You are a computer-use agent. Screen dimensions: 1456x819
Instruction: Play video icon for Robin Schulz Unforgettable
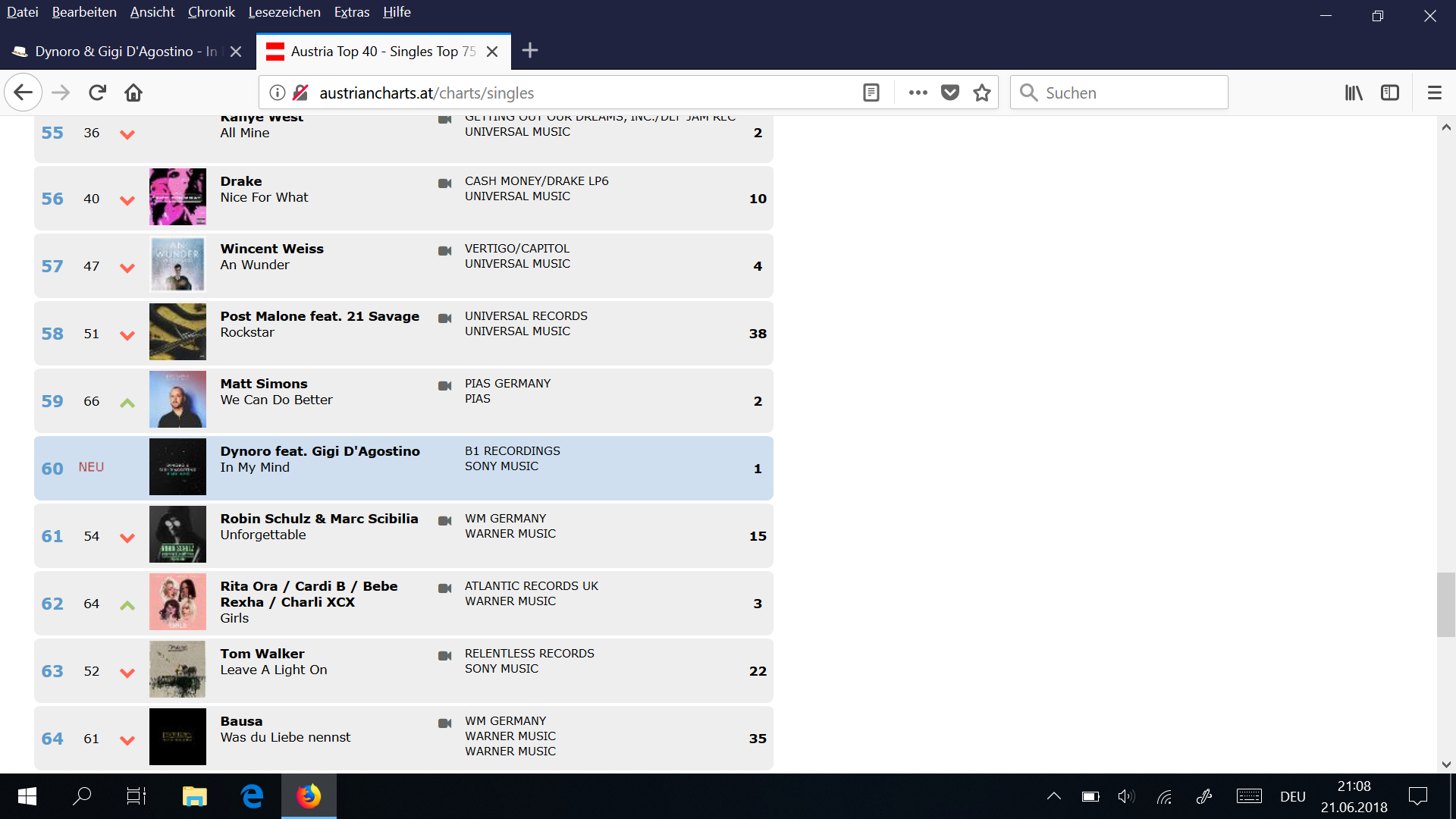pos(445,520)
